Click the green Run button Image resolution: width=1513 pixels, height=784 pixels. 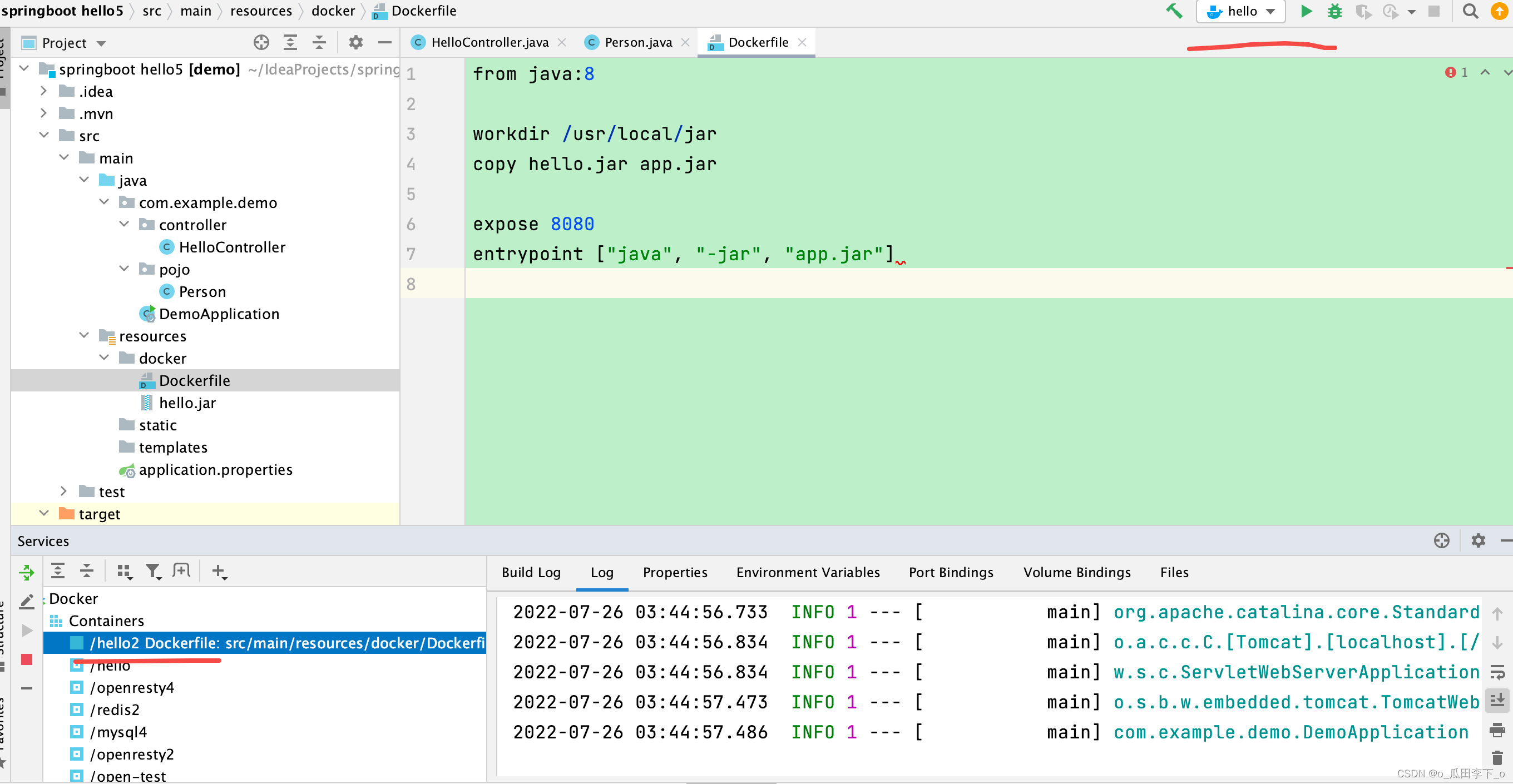click(1306, 12)
